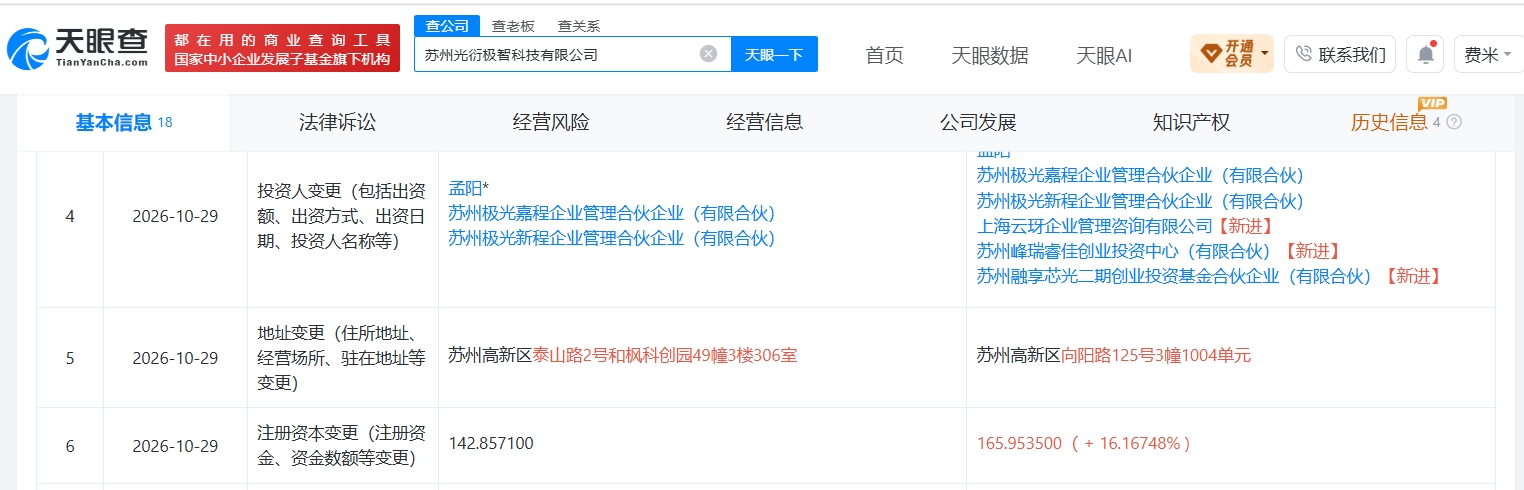The image size is (1524, 490).
Task: Expand the 费米 user account dropdown
Action: coord(1487,55)
